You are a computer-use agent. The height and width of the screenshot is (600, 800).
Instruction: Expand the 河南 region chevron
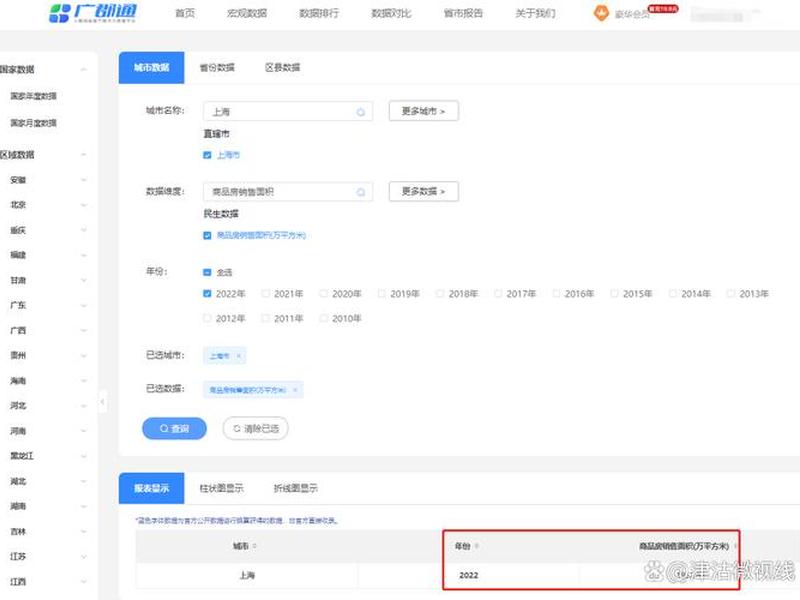pyautogui.click(x=84, y=431)
